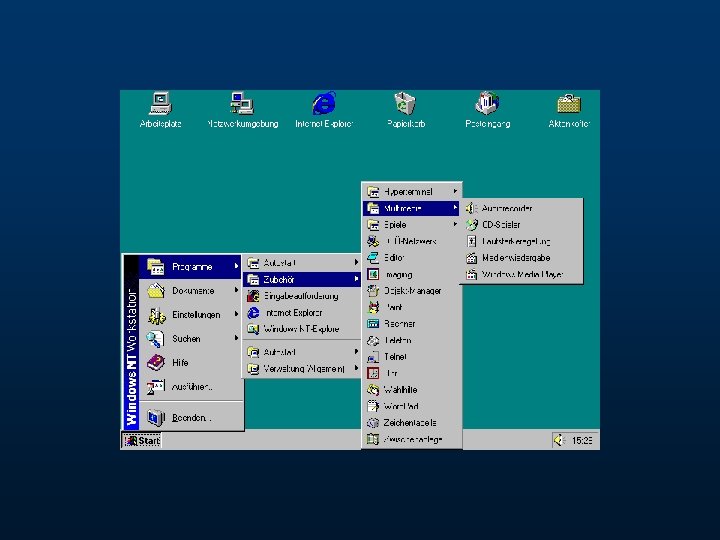This screenshot has width=720, height=540.
Task: Expand the Autostart folder above Verwaltung
Action: point(302,352)
